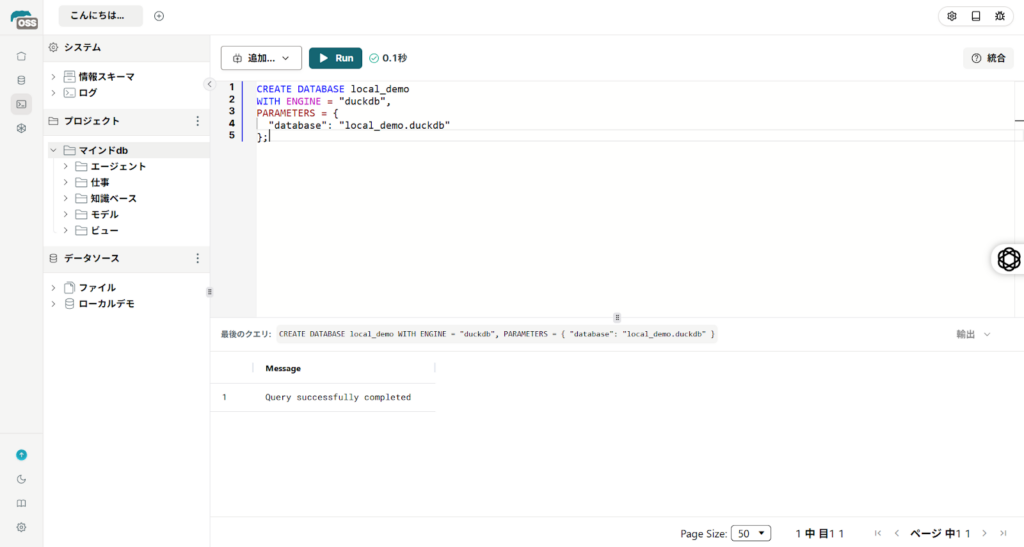
Task: Select the ローカルデモ data source
Action: pos(106,303)
